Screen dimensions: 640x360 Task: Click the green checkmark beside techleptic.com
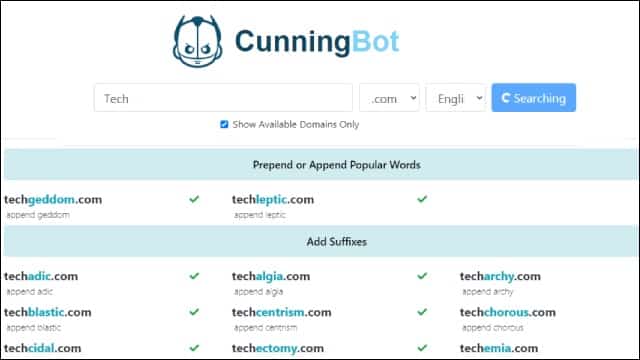click(422, 199)
